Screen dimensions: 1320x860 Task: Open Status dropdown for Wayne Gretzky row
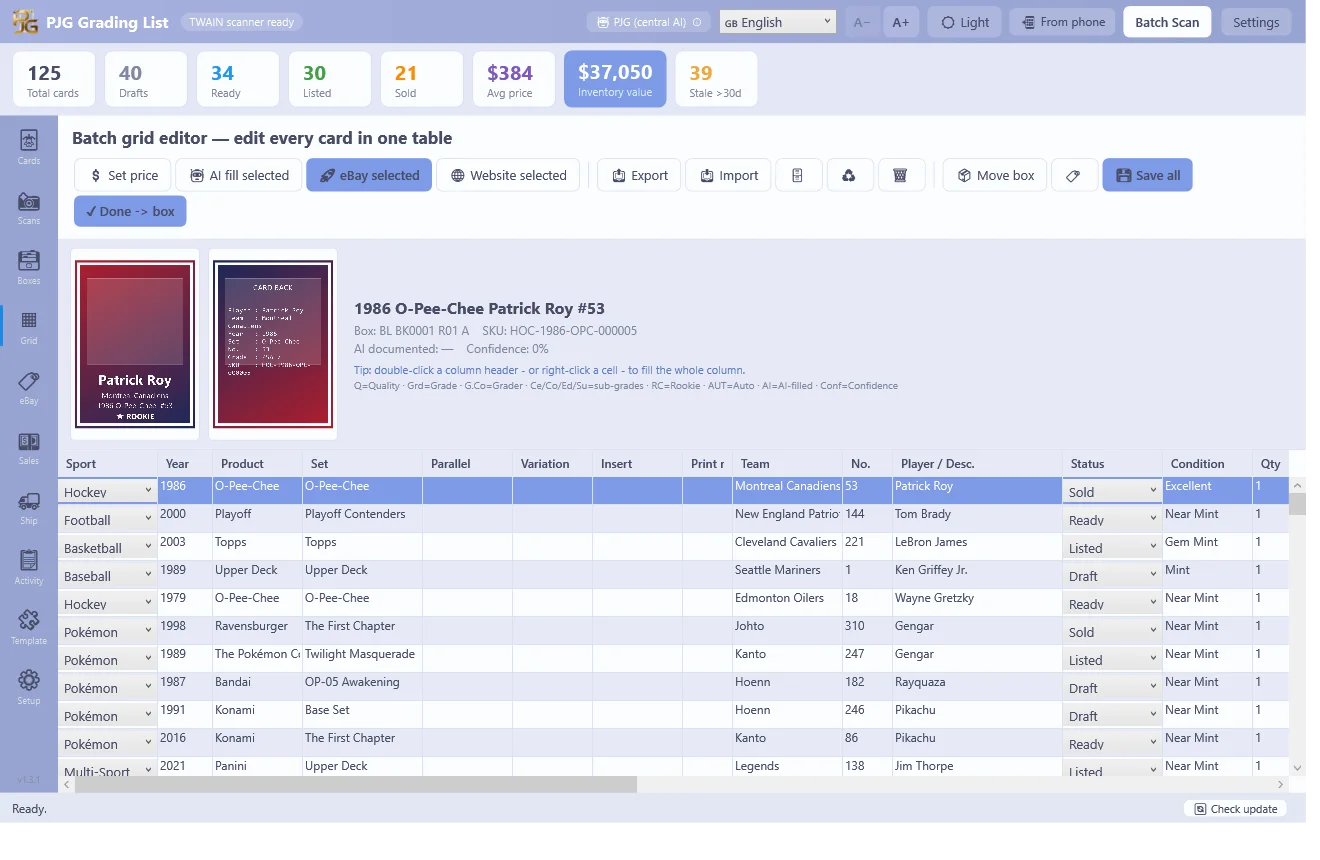point(1112,603)
